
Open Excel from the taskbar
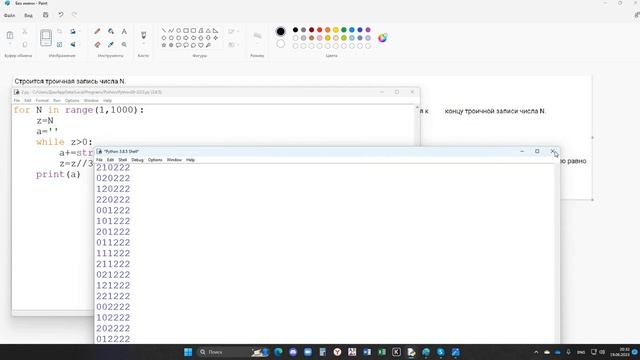point(382,352)
